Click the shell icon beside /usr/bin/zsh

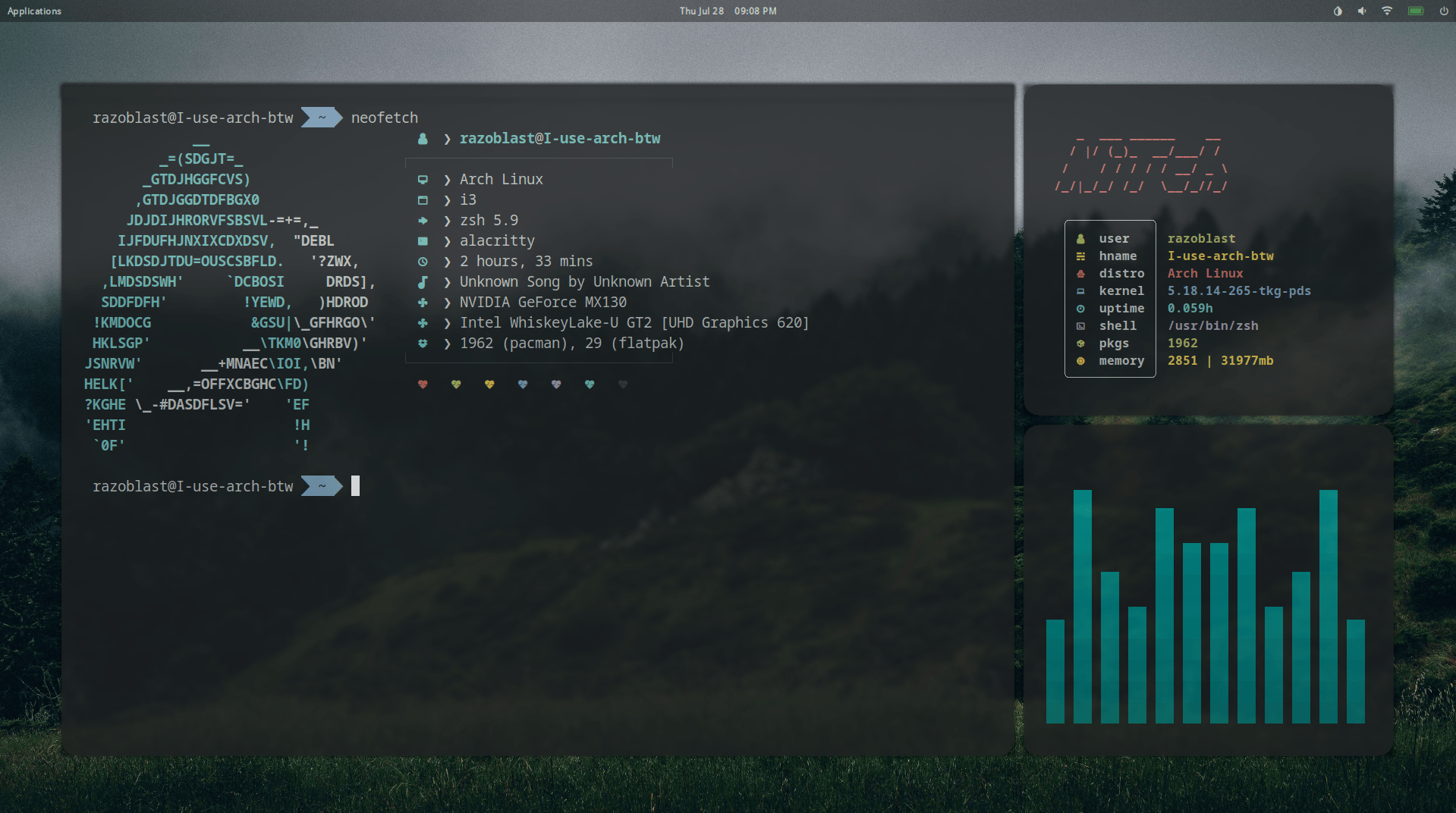pyautogui.click(x=1080, y=325)
